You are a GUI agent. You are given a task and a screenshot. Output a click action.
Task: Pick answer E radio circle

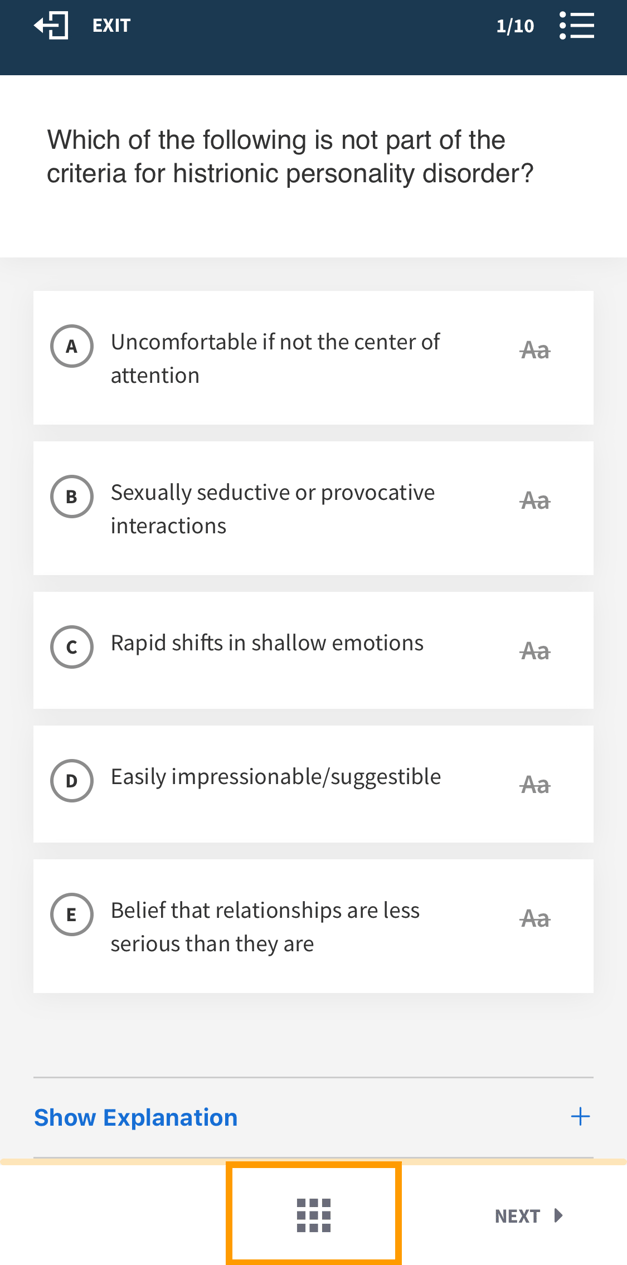(72, 914)
